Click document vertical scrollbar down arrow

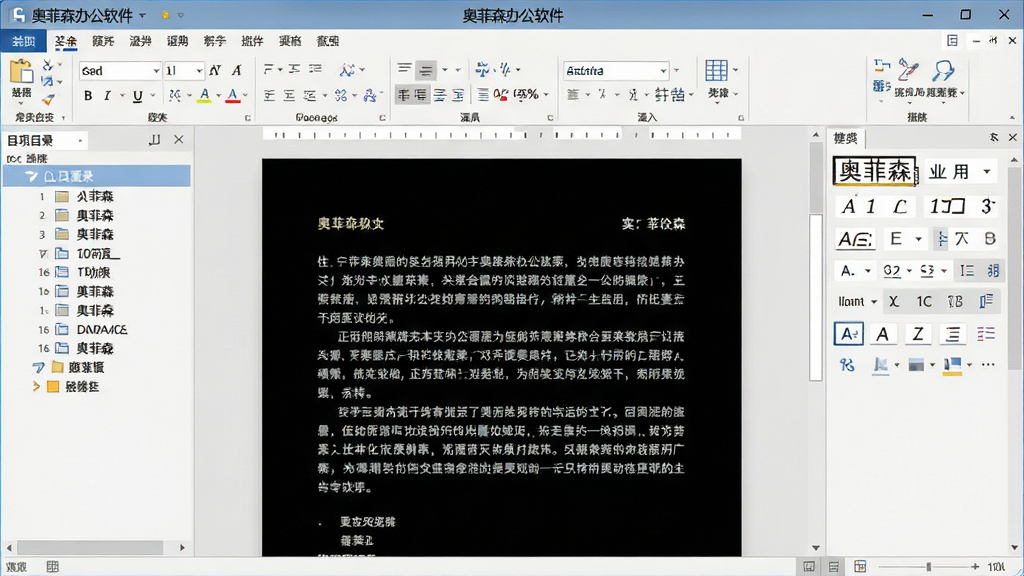tap(816, 547)
